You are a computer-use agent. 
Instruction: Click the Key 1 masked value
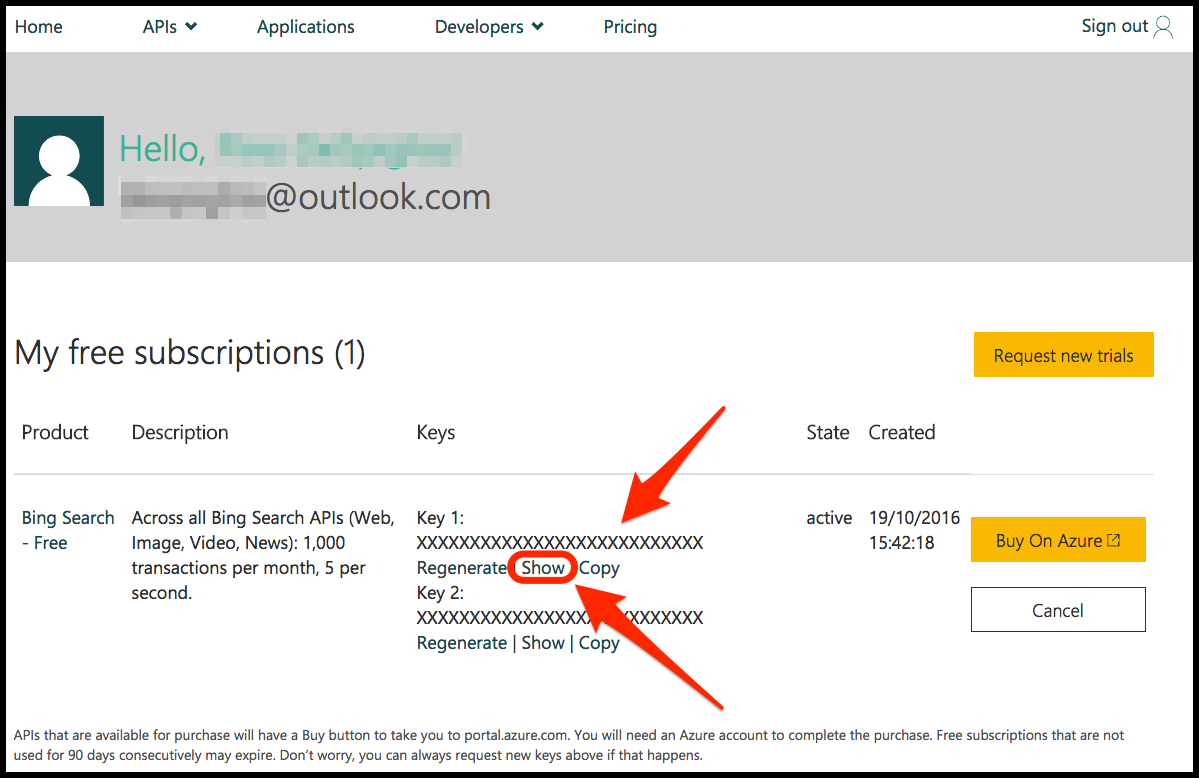tap(560, 542)
